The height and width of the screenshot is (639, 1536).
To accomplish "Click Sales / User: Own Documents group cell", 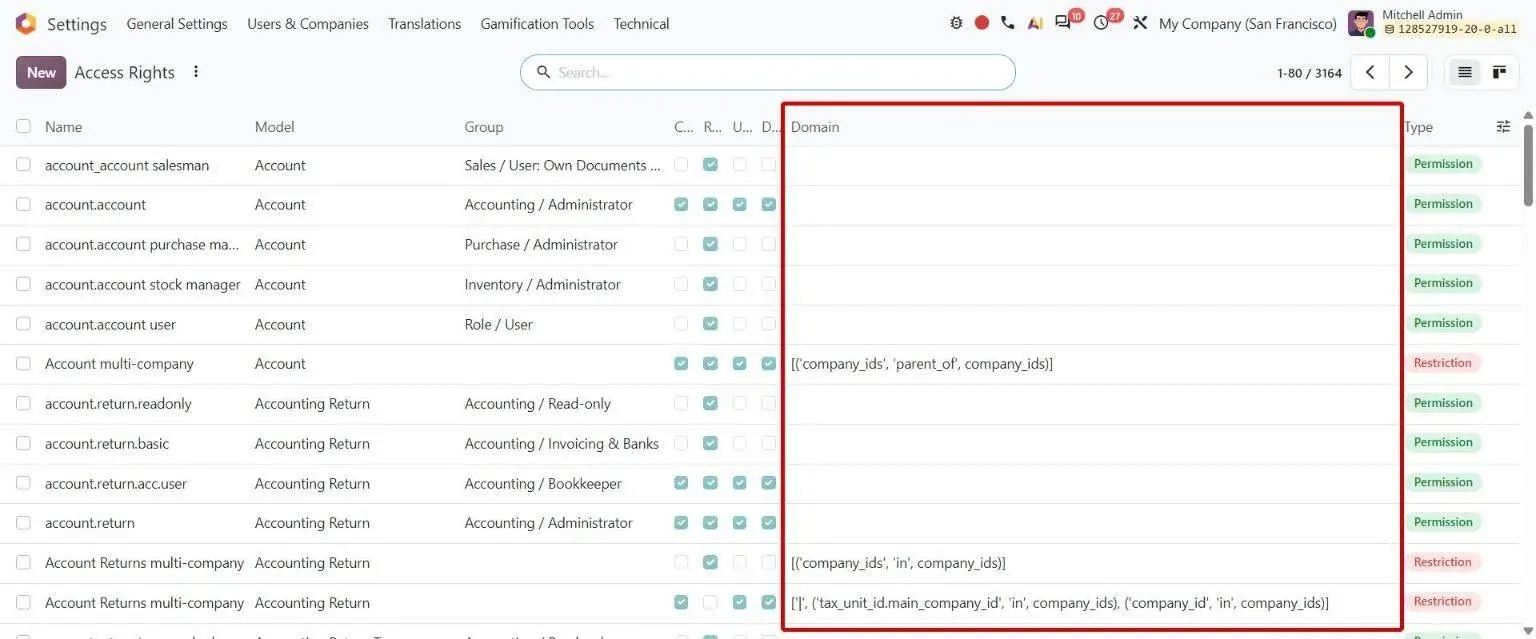I will (563, 165).
